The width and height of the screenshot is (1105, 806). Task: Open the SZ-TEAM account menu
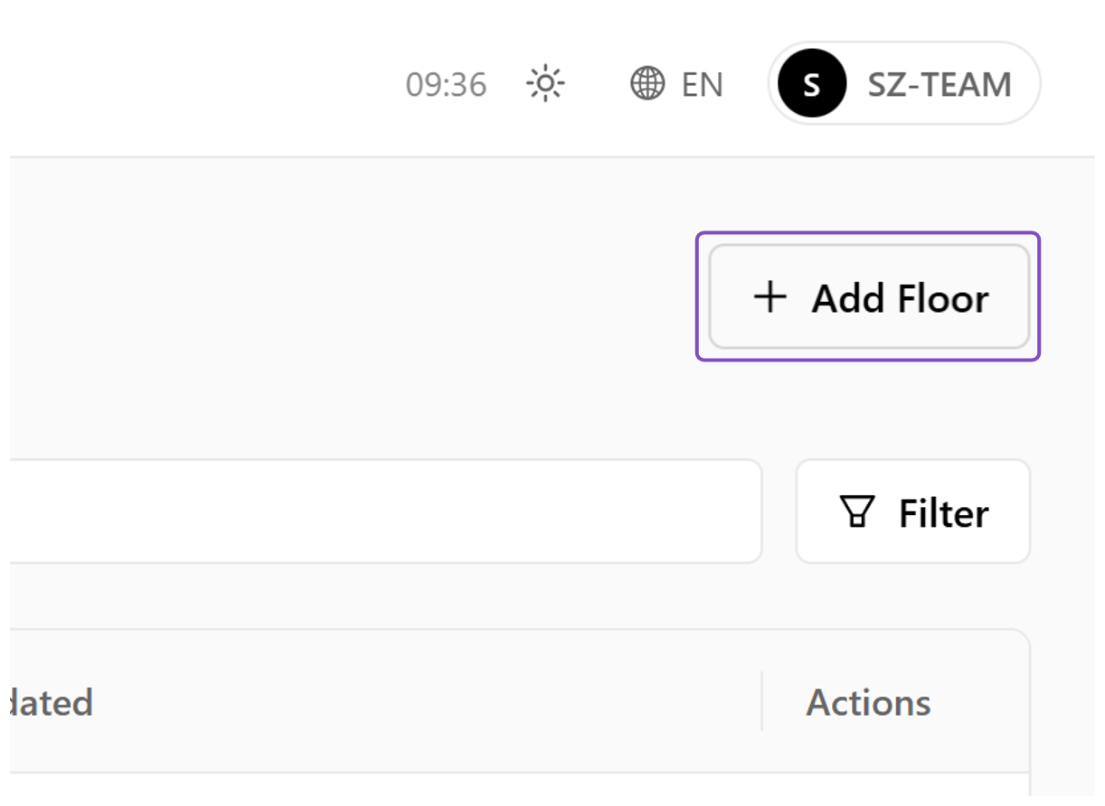[x=904, y=83]
